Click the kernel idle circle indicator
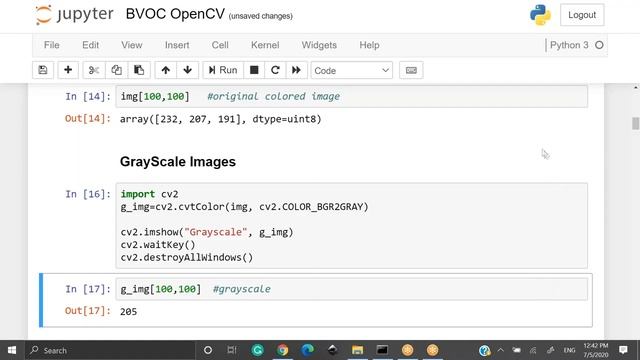The height and width of the screenshot is (360, 640). (599, 45)
